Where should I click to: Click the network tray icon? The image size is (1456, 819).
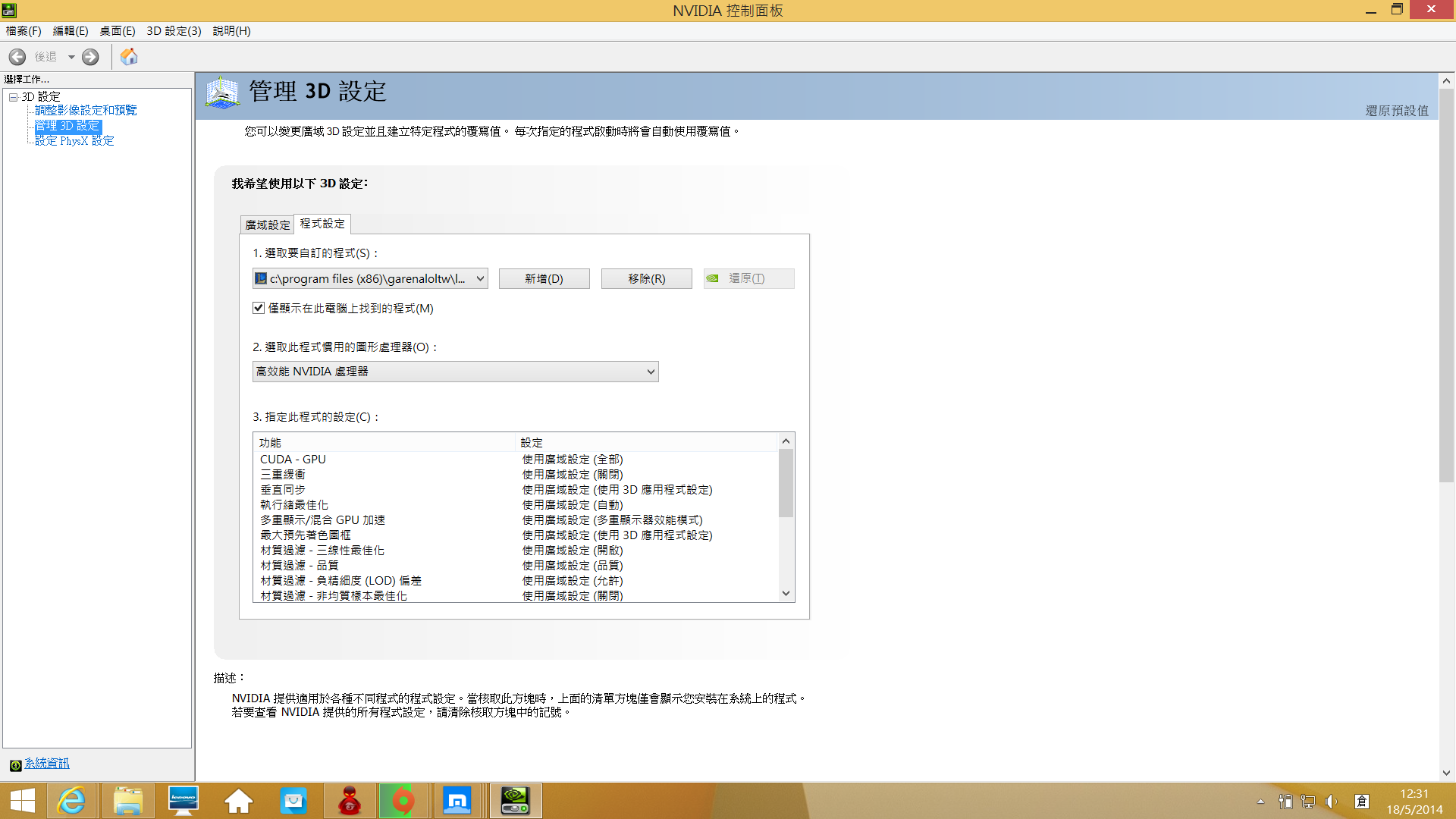pos(1308,802)
